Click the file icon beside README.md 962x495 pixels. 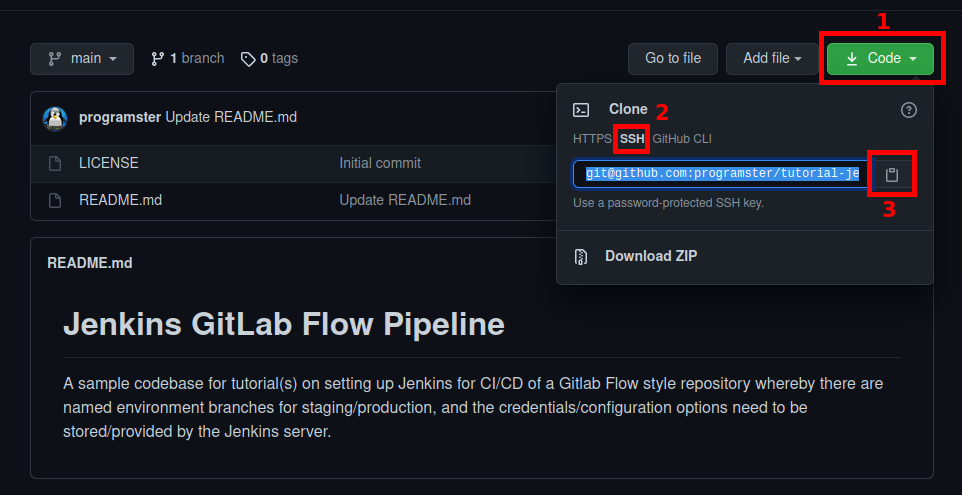(55, 201)
